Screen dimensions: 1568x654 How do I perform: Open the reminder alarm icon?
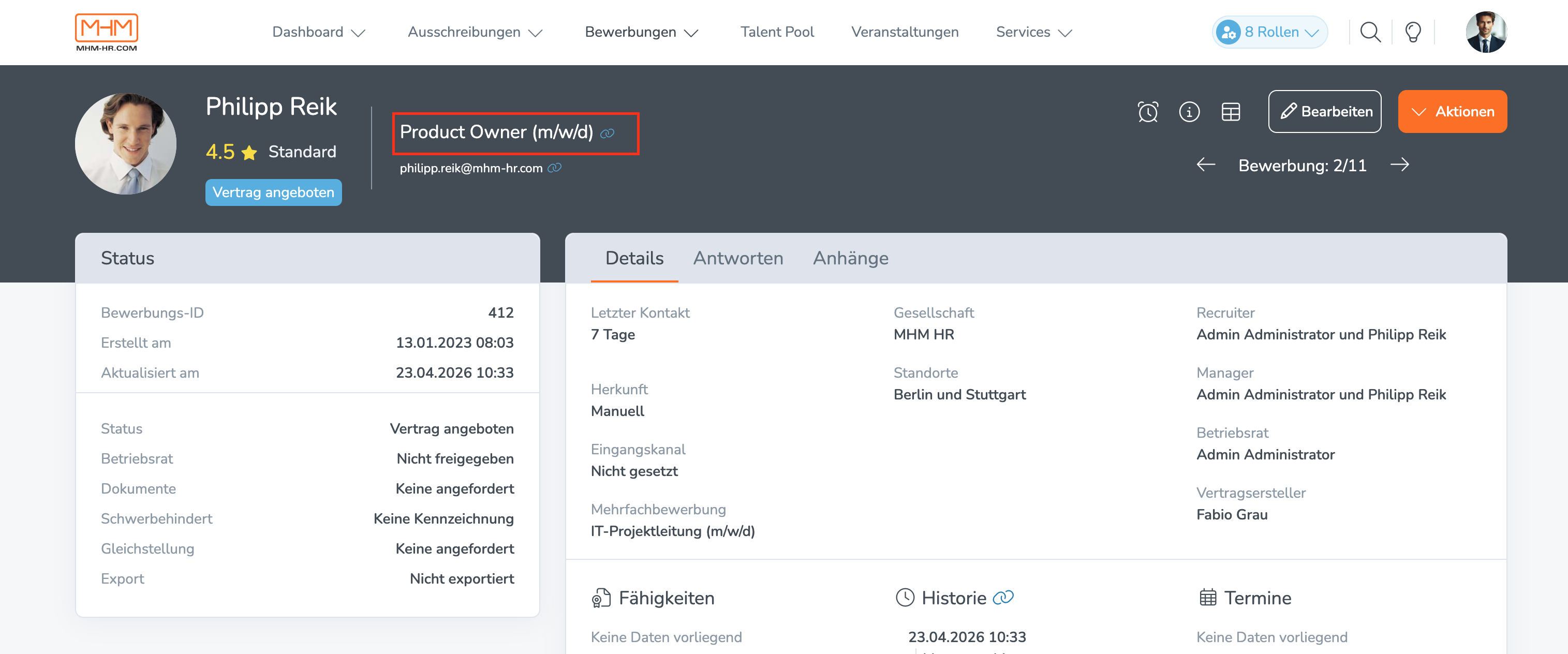click(1147, 111)
